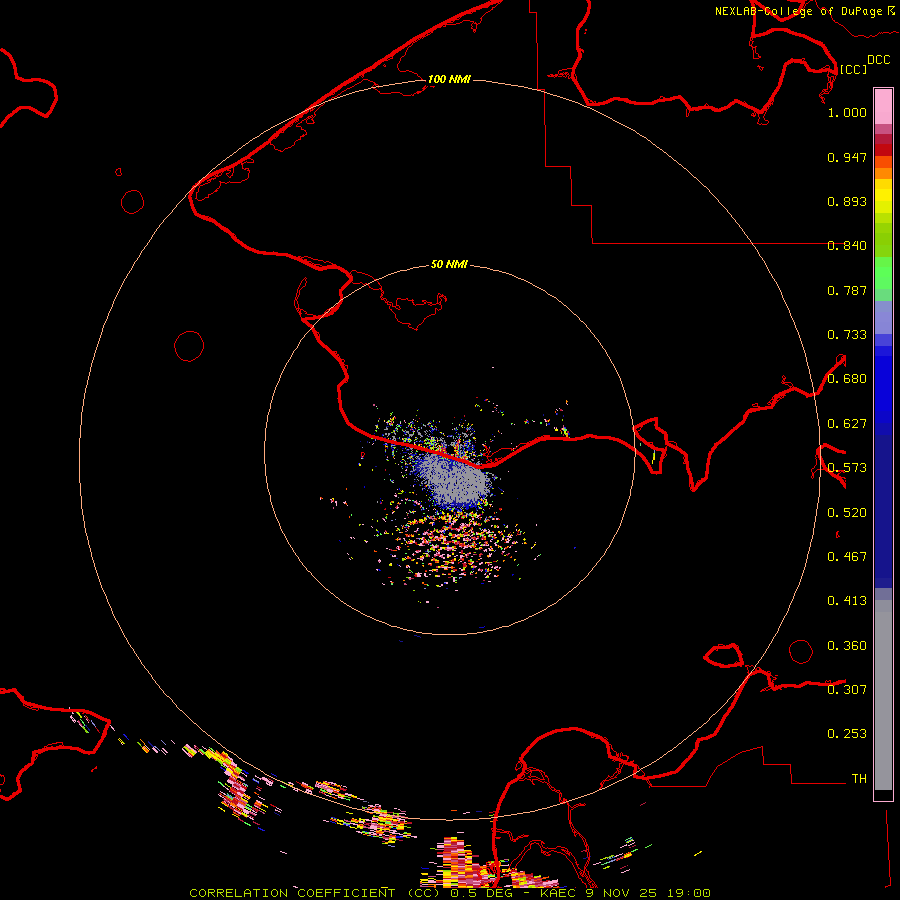The image size is (900, 900).
Task: Click the 50 NMI range ring label
Action: click(449, 264)
